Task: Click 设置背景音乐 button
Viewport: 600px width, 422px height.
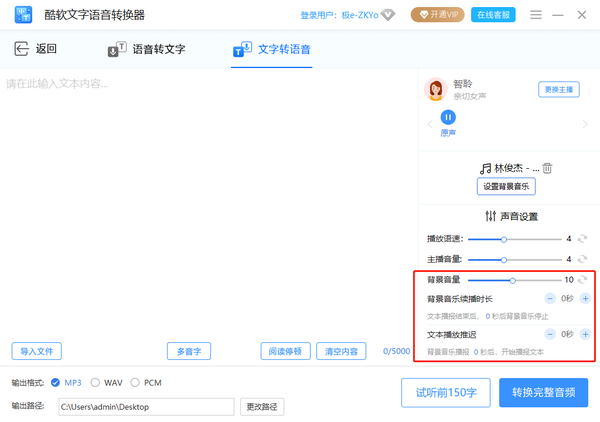Action: point(506,187)
